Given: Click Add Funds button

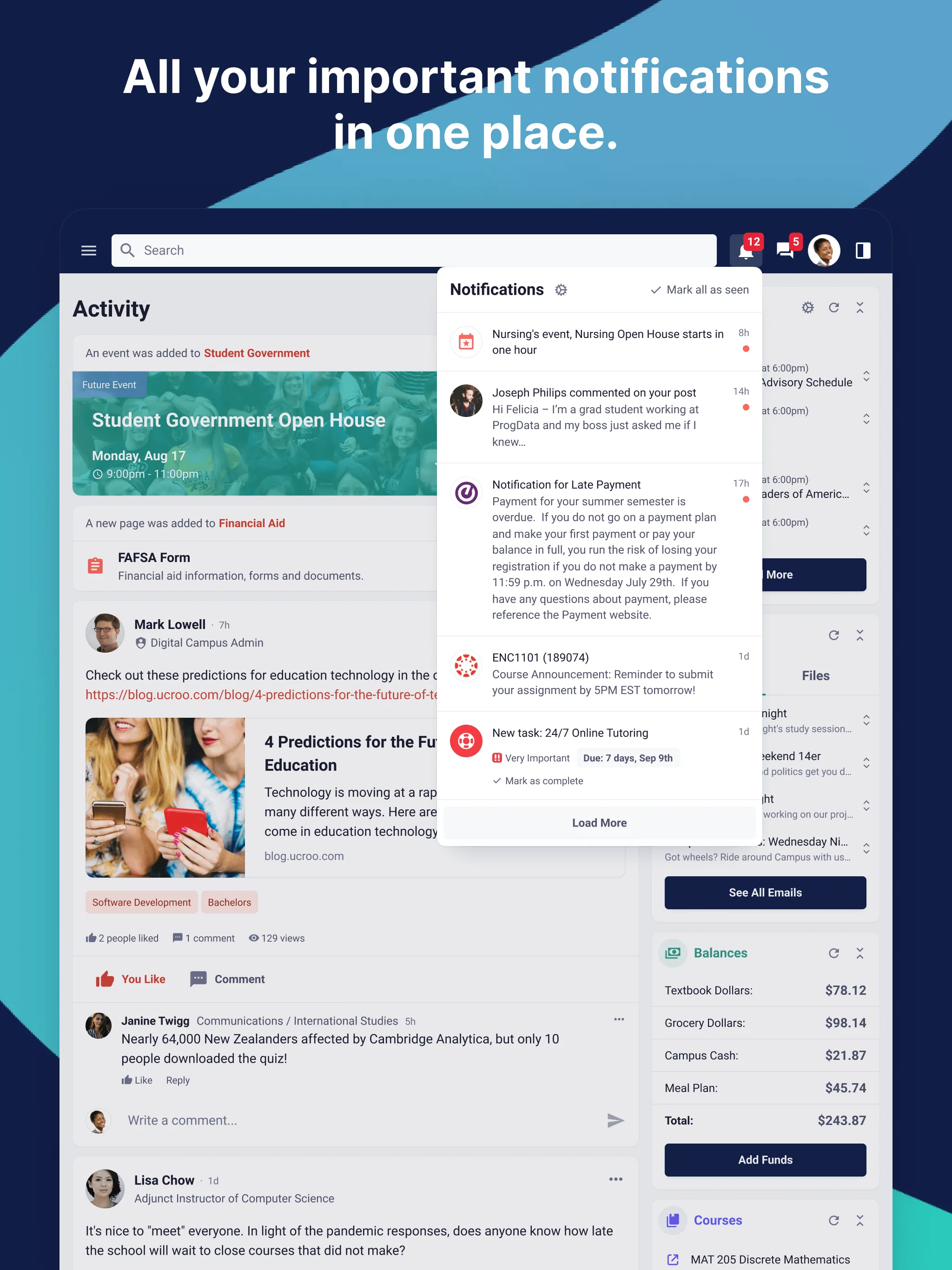Looking at the screenshot, I should coord(764,1159).
